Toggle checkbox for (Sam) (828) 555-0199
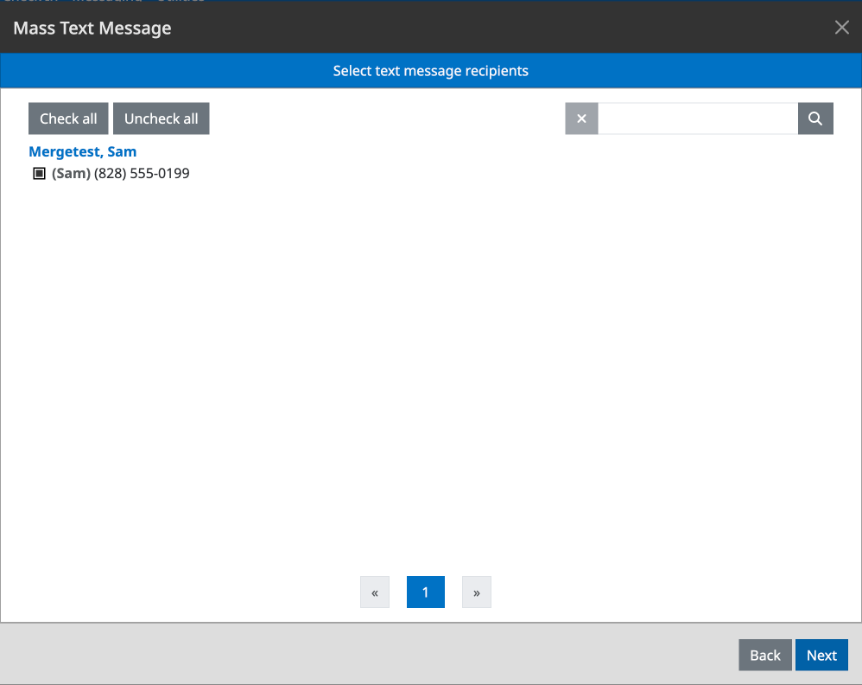The width and height of the screenshot is (862, 685). (39, 174)
